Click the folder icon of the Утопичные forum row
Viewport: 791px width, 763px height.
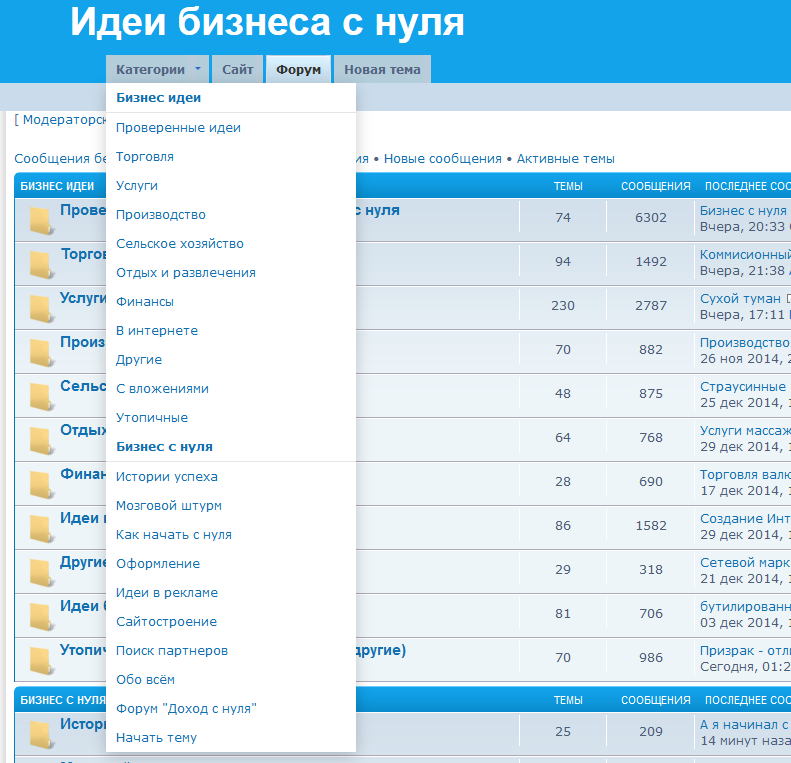coord(41,659)
